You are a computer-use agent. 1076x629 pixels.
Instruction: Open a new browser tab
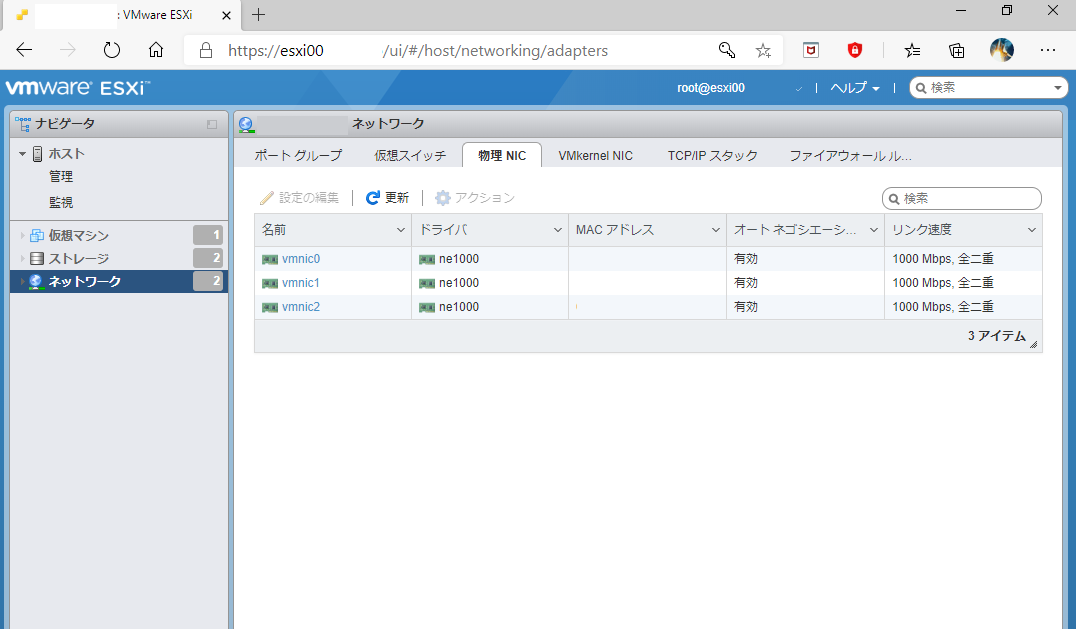click(x=259, y=14)
